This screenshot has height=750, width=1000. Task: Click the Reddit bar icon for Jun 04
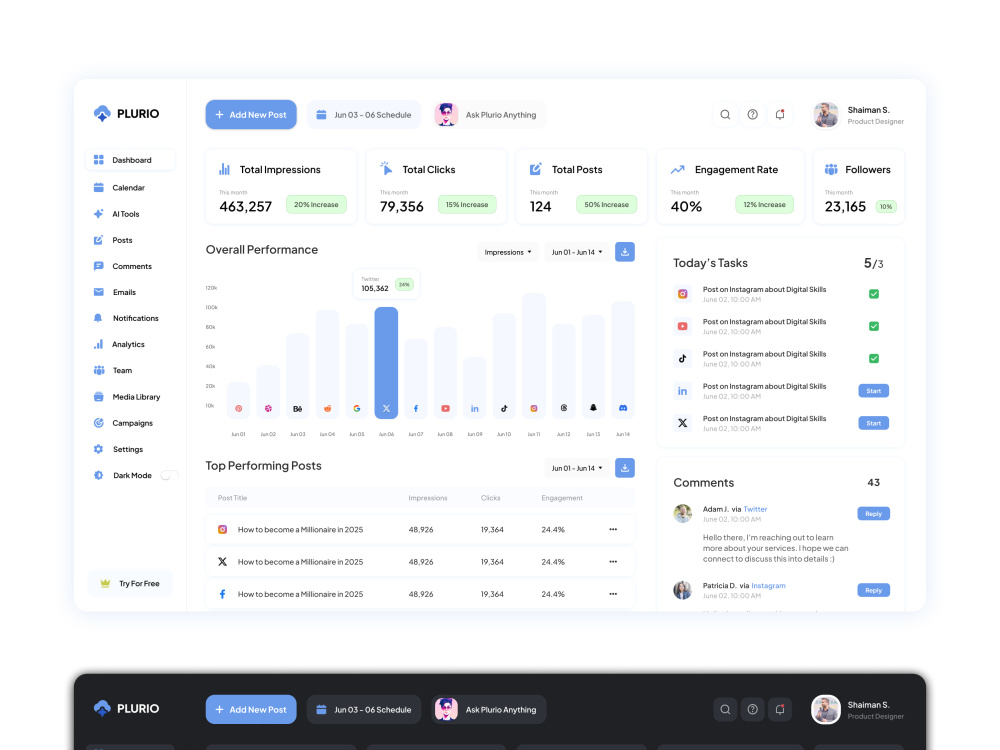(327, 408)
